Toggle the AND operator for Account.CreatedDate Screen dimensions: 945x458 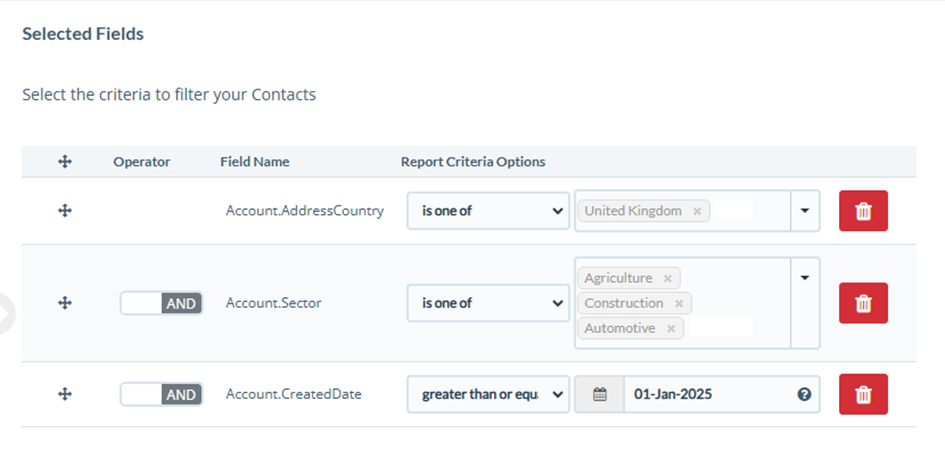162,395
